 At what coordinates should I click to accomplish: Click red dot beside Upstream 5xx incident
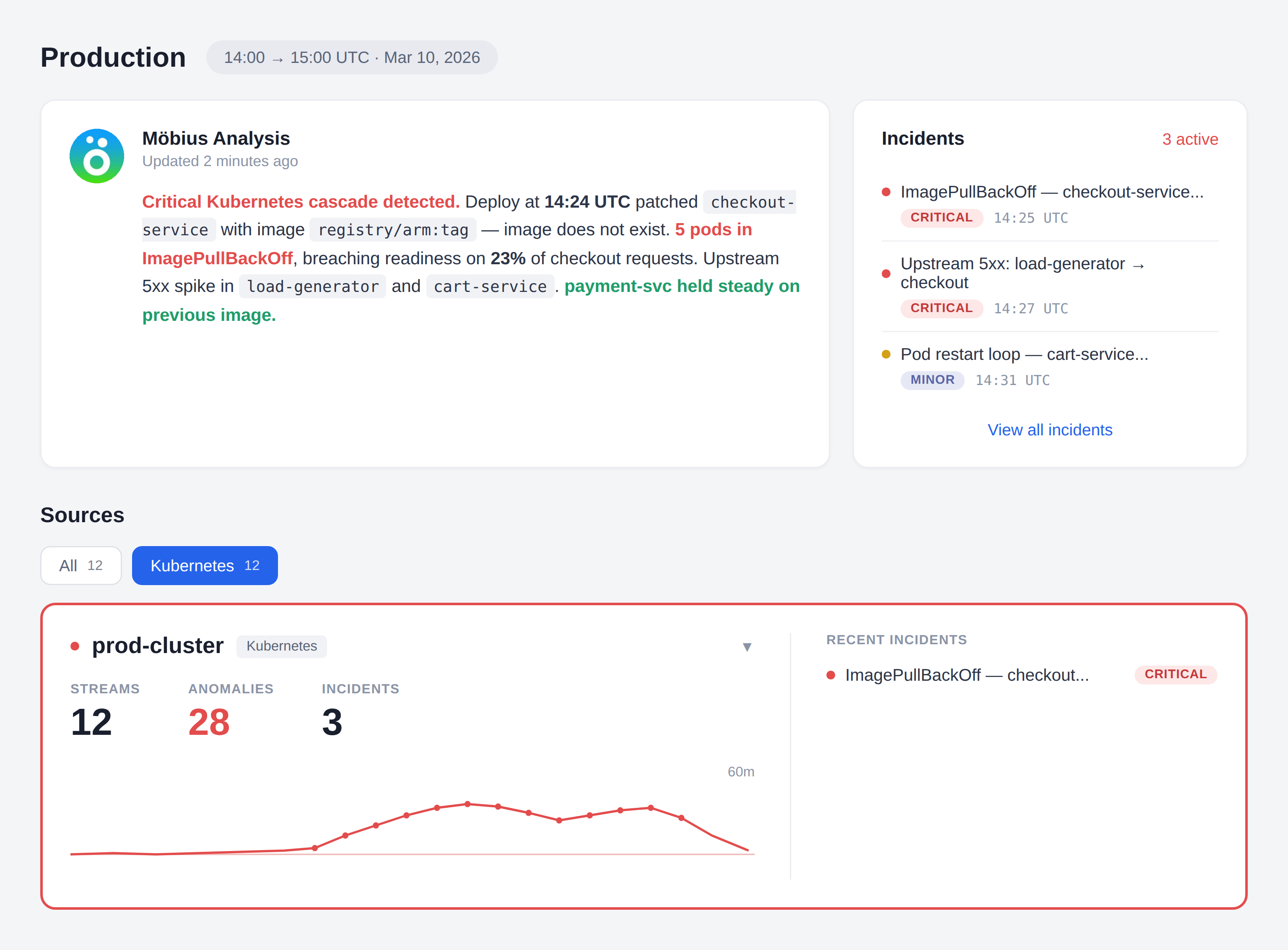(x=885, y=273)
